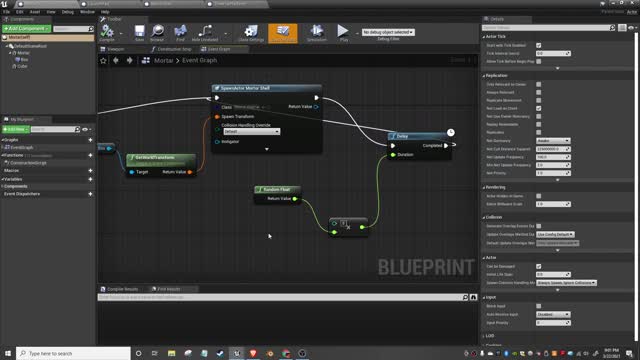Toggle Only Relevant to Owner checkbox
This screenshot has width=640, height=360.
[x=539, y=84]
